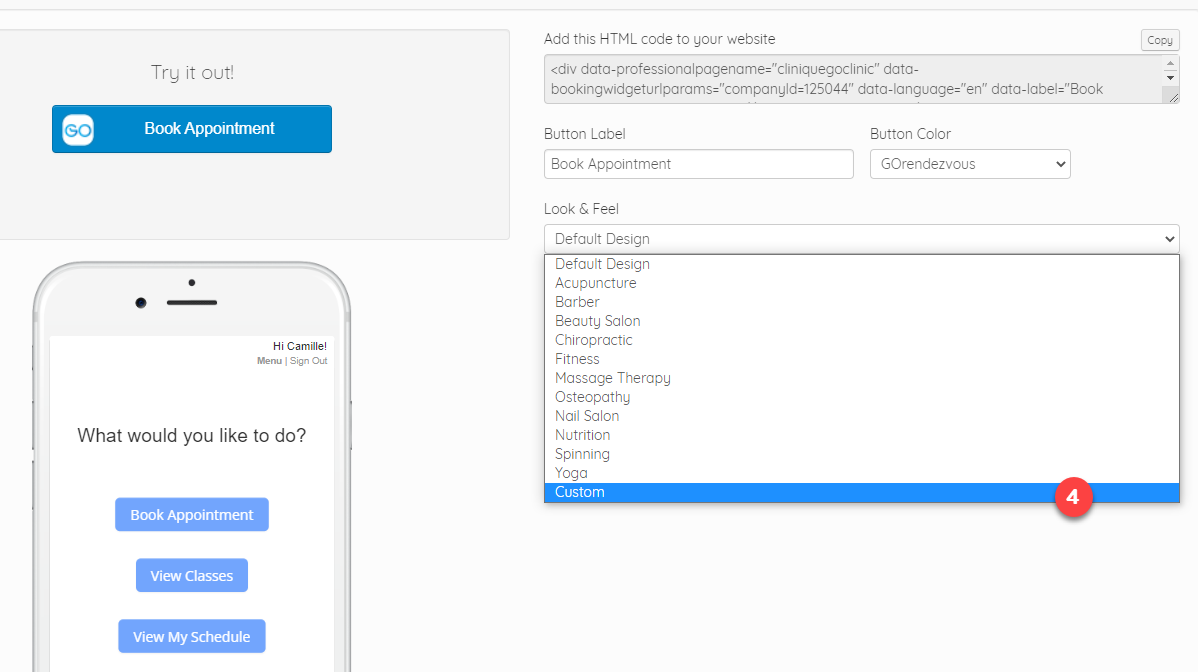Screen dimensions: 1198x672
Task: Pick the Barber design option
Action: 861,302
